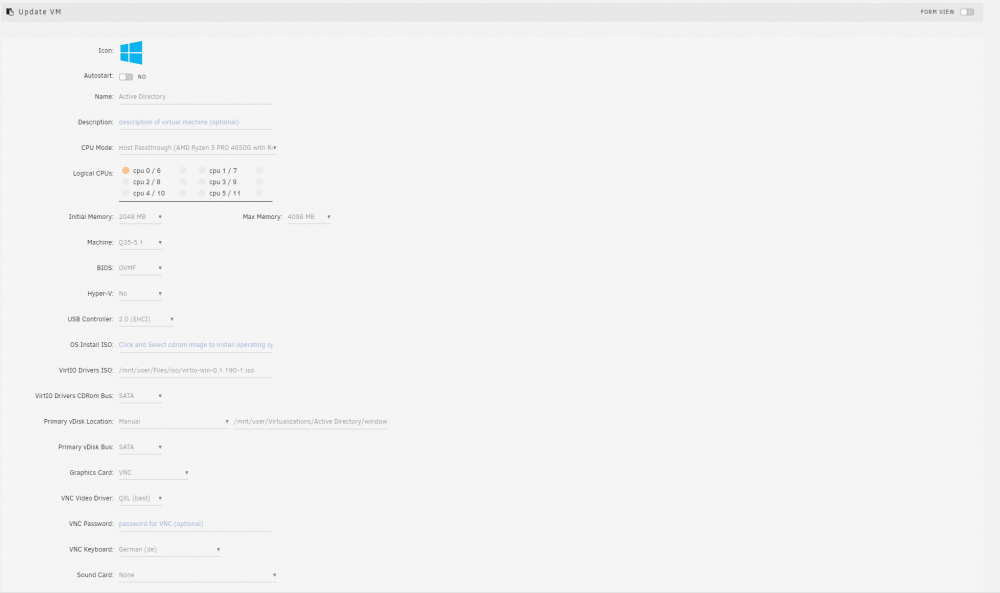Check the cpu 9 checkbox
This screenshot has height=593, width=1000.
[x=259, y=182]
